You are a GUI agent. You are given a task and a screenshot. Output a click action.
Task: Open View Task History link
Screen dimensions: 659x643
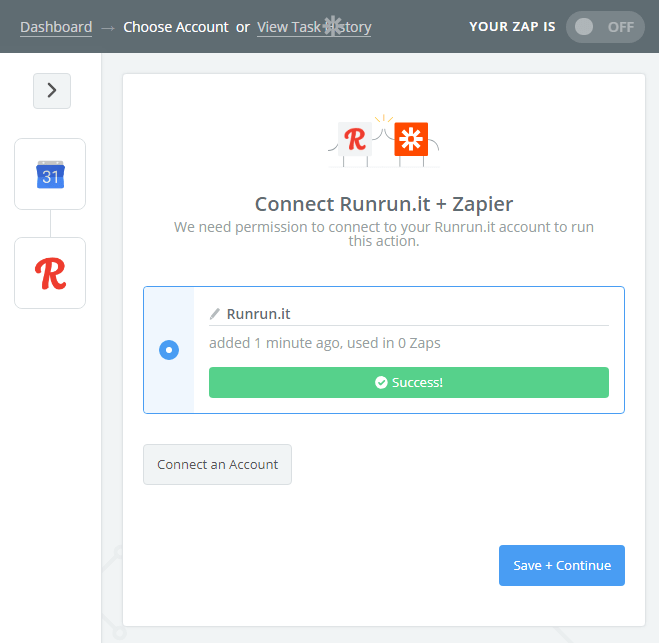(314, 27)
